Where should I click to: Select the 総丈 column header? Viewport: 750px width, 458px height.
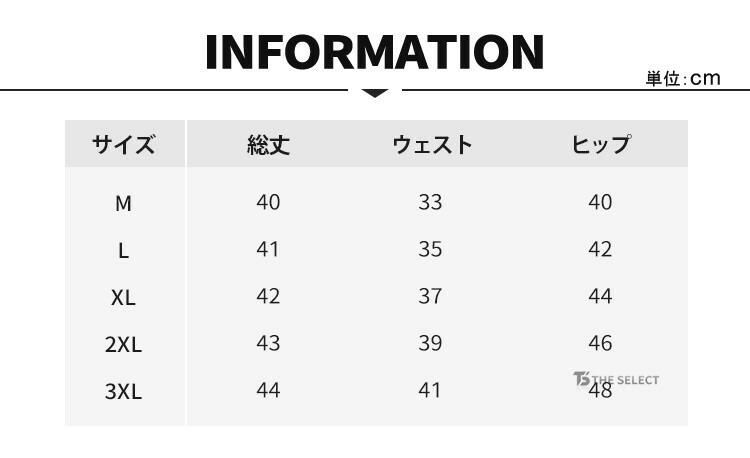click(x=268, y=144)
